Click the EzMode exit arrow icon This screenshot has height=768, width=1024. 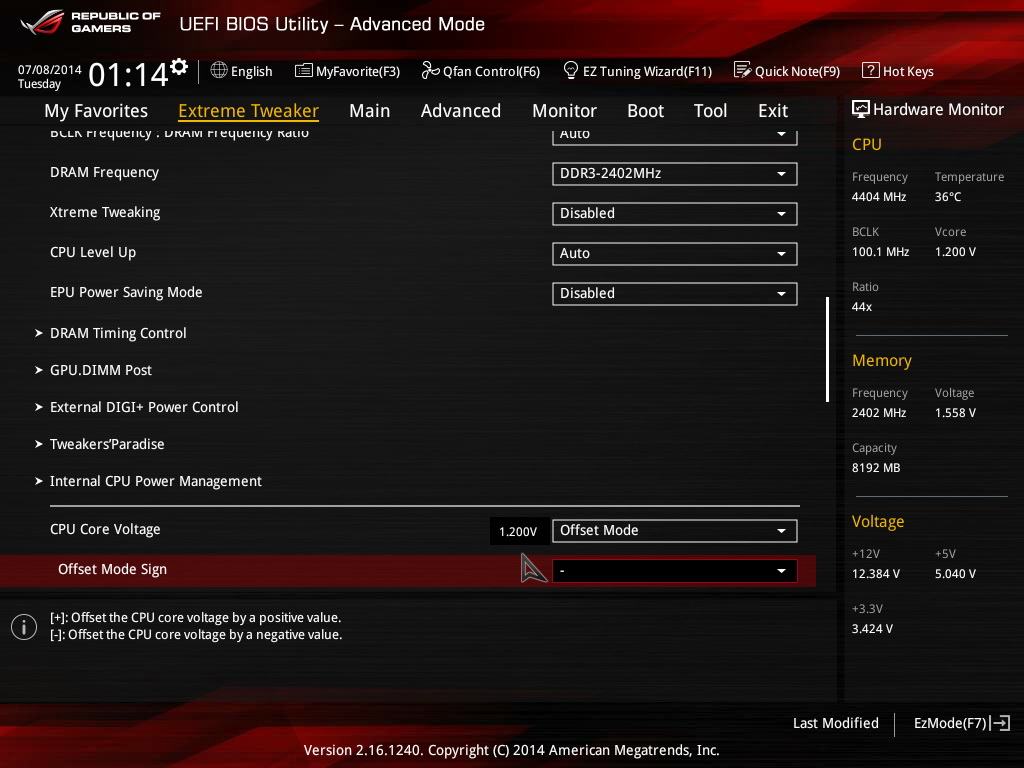pyautogui.click(x=1001, y=723)
